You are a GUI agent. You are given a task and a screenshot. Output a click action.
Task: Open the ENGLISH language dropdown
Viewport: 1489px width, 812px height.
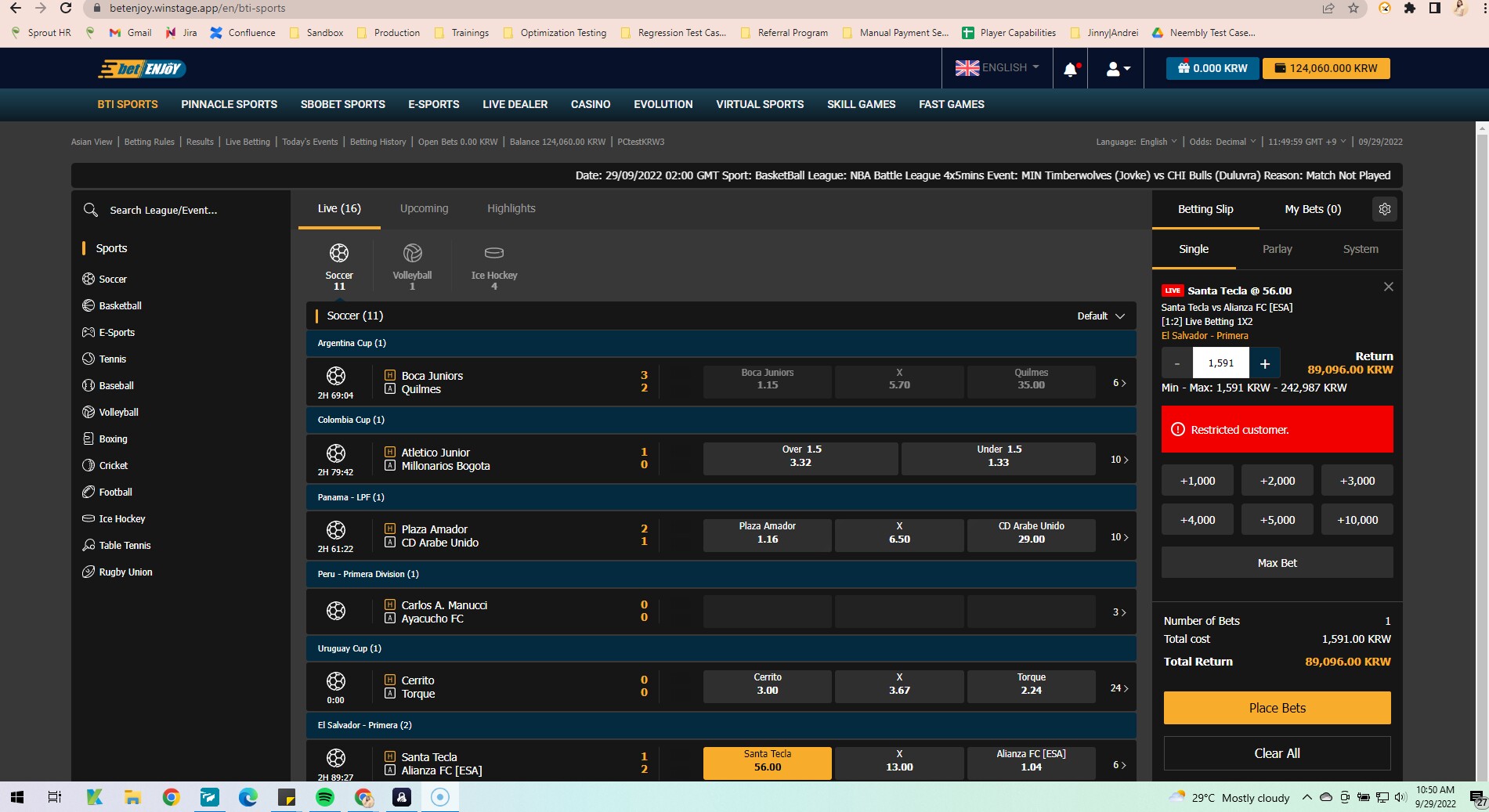click(x=996, y=67)
